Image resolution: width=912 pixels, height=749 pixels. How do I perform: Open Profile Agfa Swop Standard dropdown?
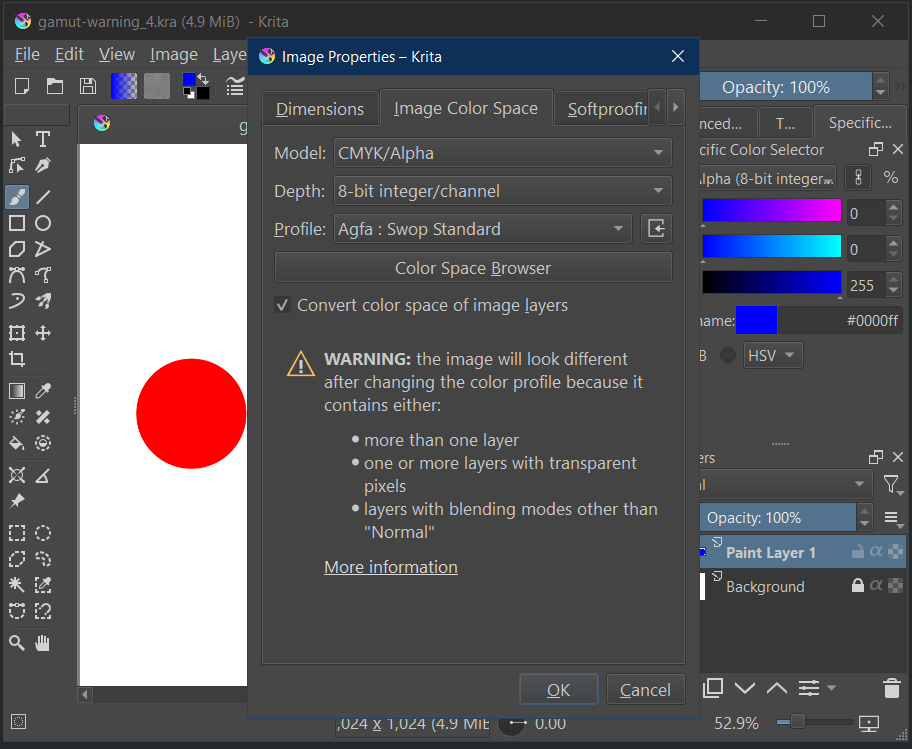[483, 229]
